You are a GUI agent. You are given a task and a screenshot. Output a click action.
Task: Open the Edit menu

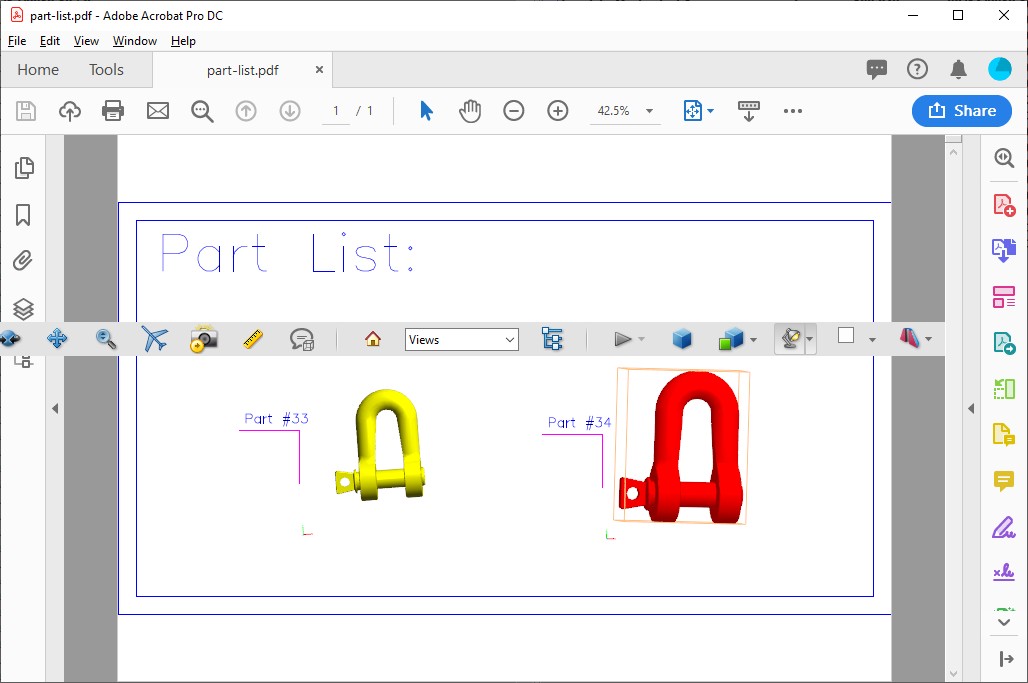[x=50, y=41]
